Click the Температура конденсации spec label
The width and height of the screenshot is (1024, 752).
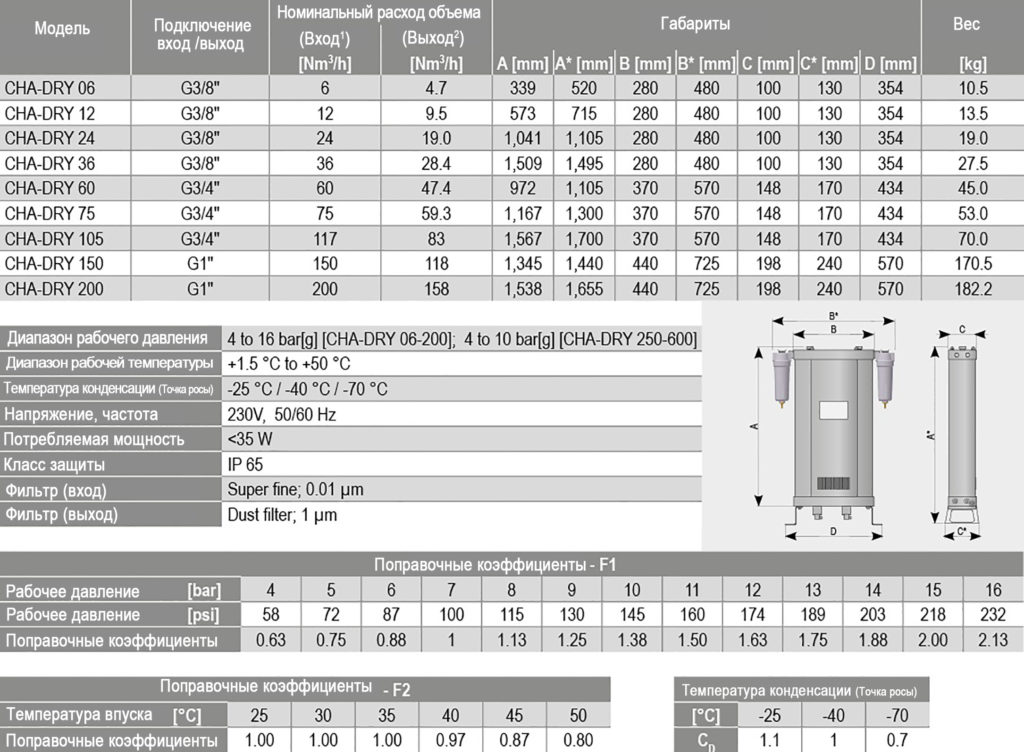click(x=108, y=388)
